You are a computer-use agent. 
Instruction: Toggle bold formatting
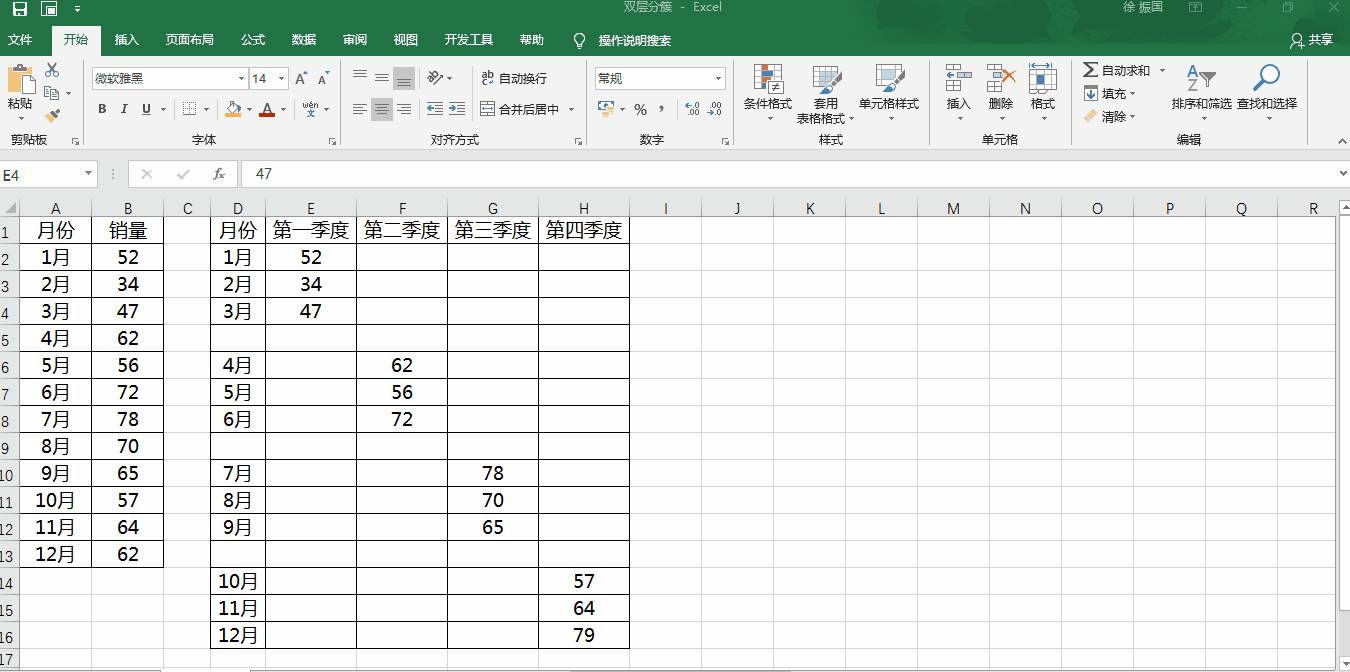click(102, 109)
